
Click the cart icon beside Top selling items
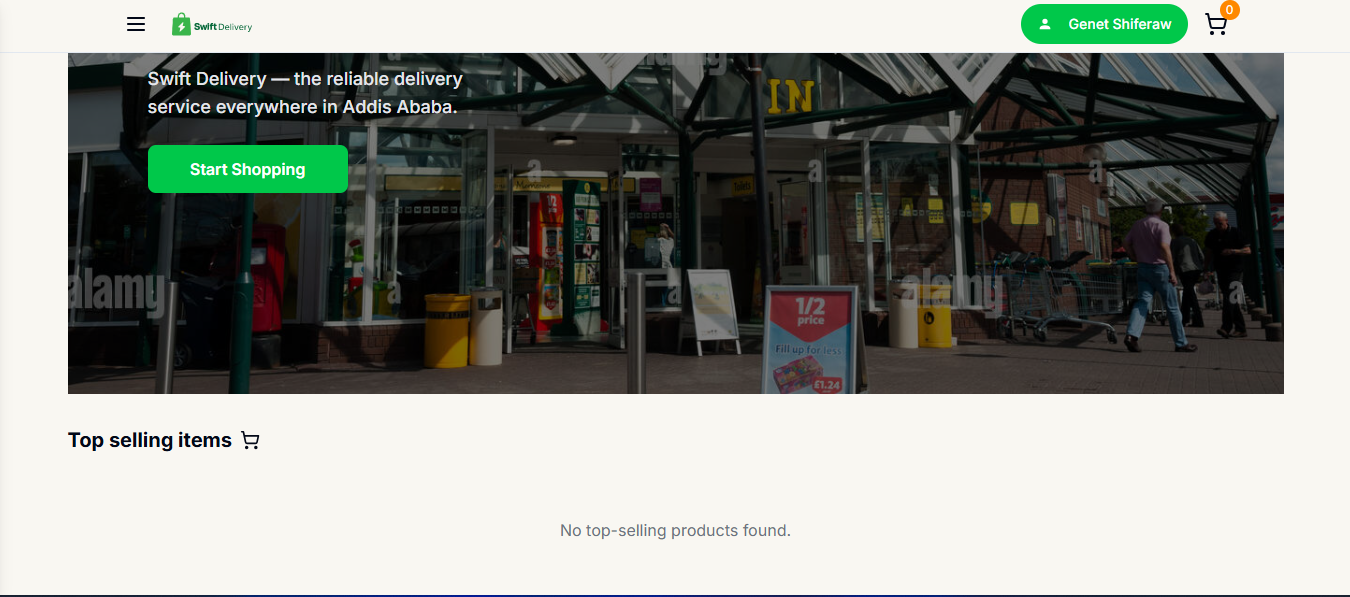(250, 441)
